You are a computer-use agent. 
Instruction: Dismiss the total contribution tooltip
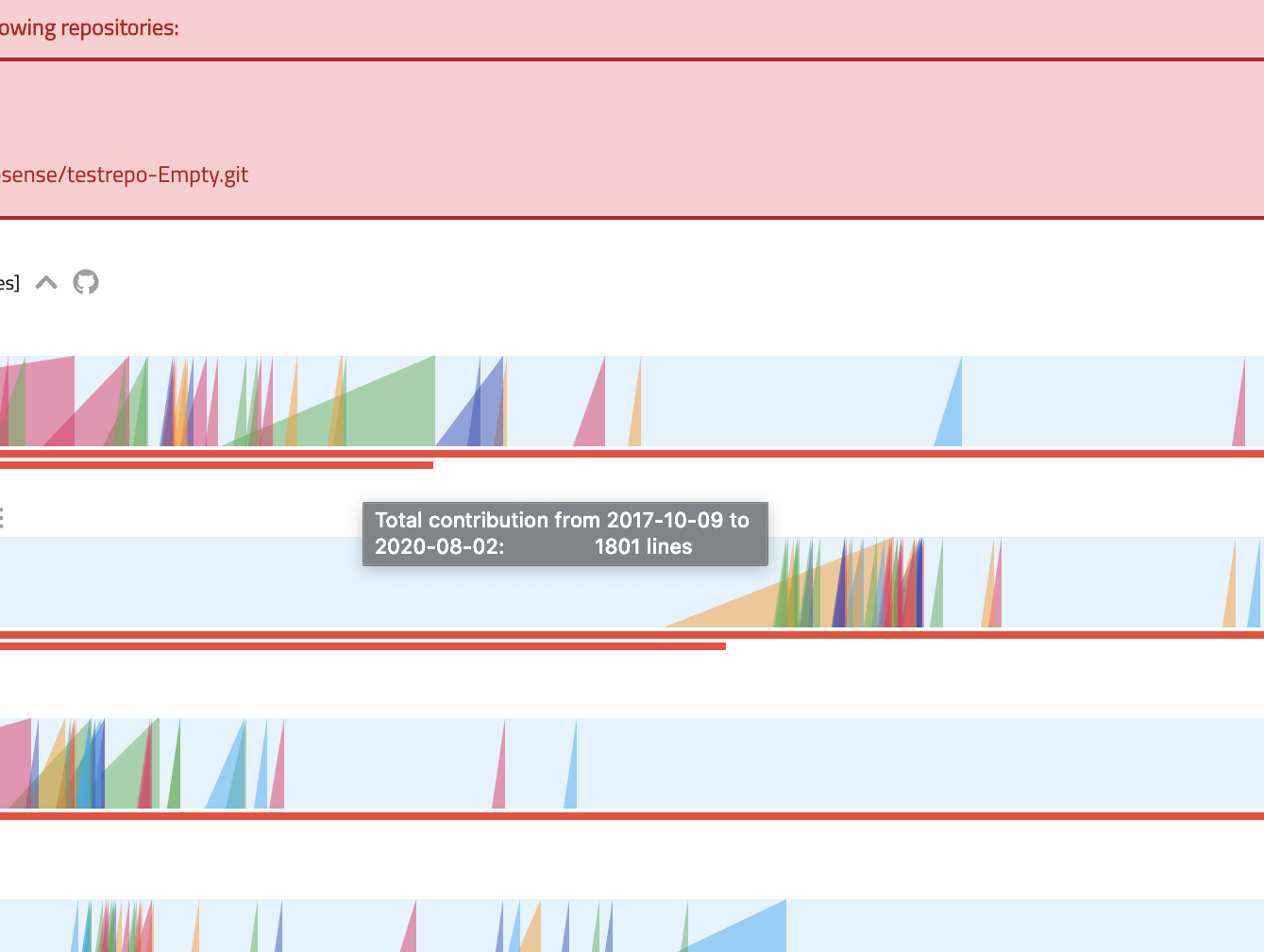tap(565, 533)
